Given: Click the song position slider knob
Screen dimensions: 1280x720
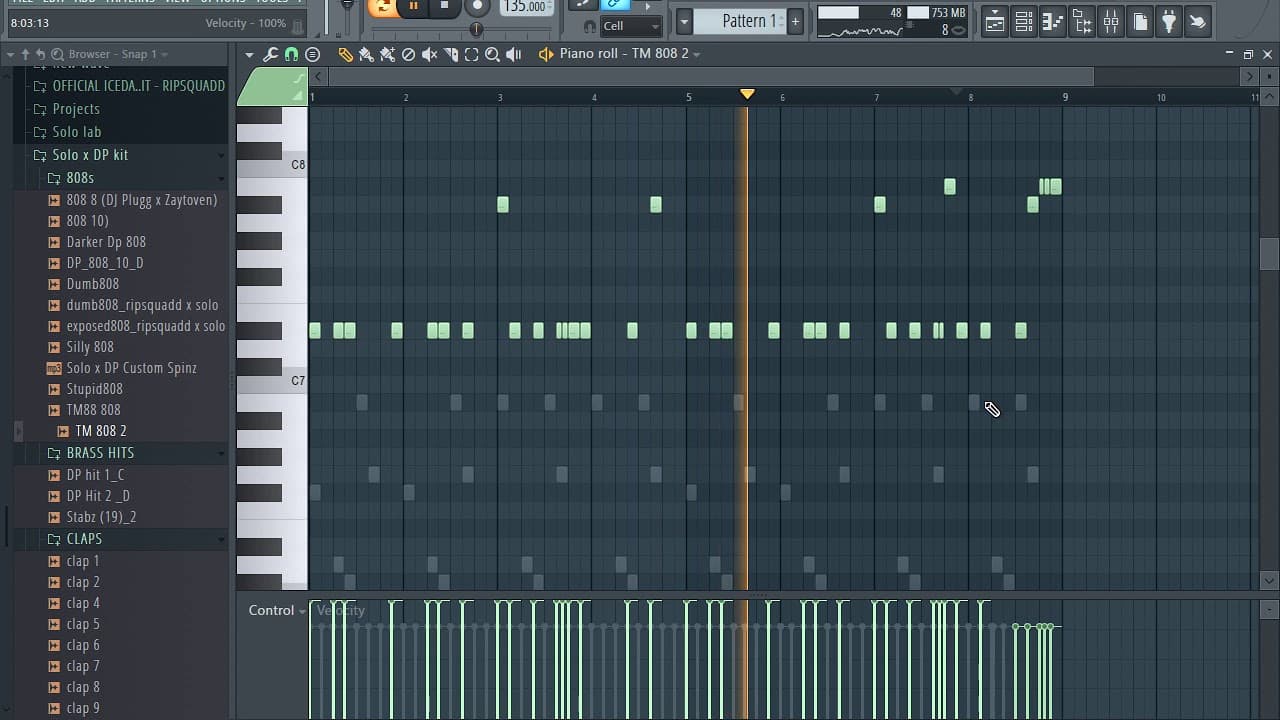Looking at the screenshot, I should pyautogui.click(x=476, y=28).
